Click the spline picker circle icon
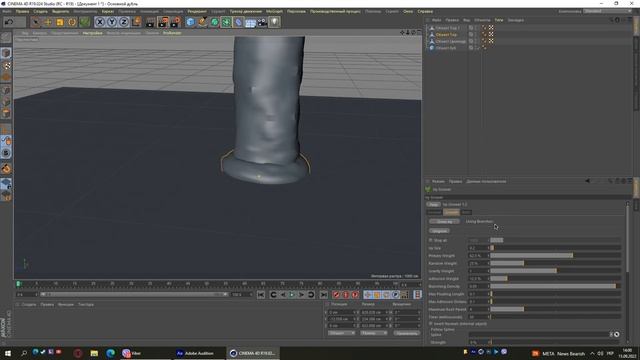The width and height of the screenshot is (640, 360). pyautogui.click(x=617, y=334)
